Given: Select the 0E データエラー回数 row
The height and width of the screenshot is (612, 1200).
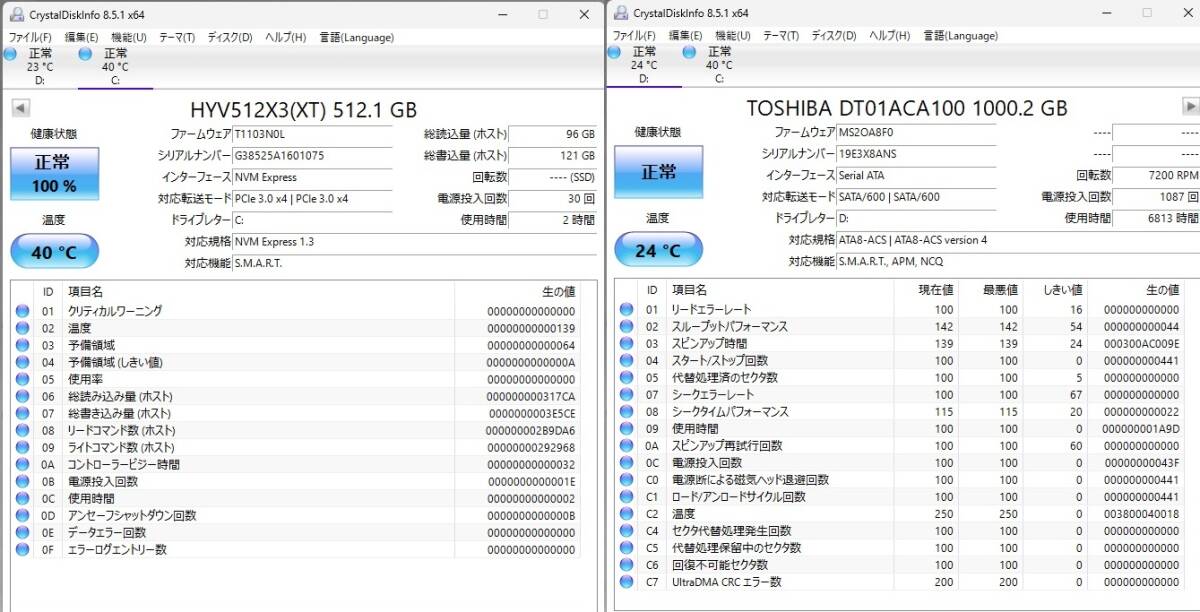Looking at the screenshot, I should click(x=296, y=532).
